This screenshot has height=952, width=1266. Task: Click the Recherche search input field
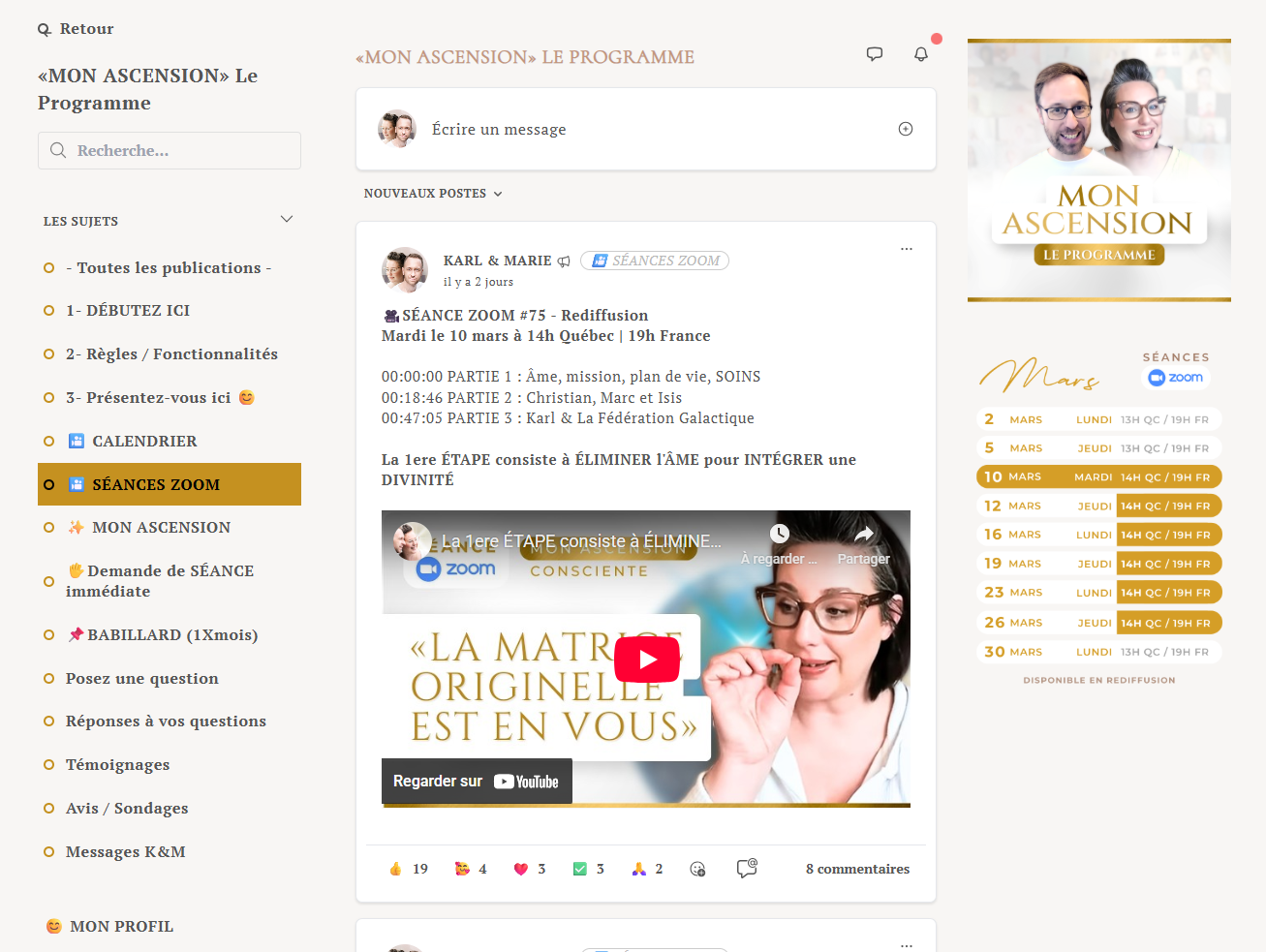pos(170,151)
